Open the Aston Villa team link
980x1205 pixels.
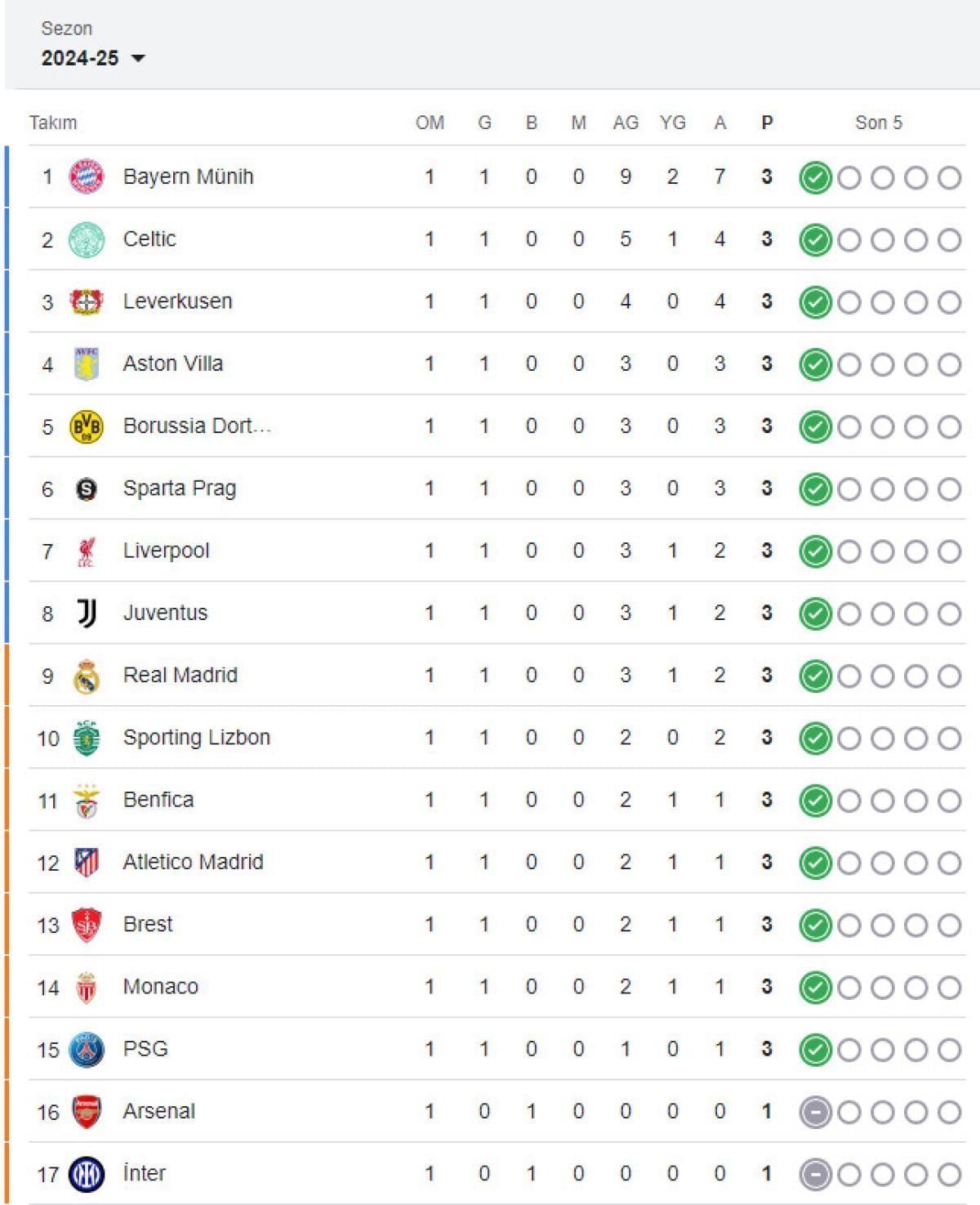coord(173,364)
